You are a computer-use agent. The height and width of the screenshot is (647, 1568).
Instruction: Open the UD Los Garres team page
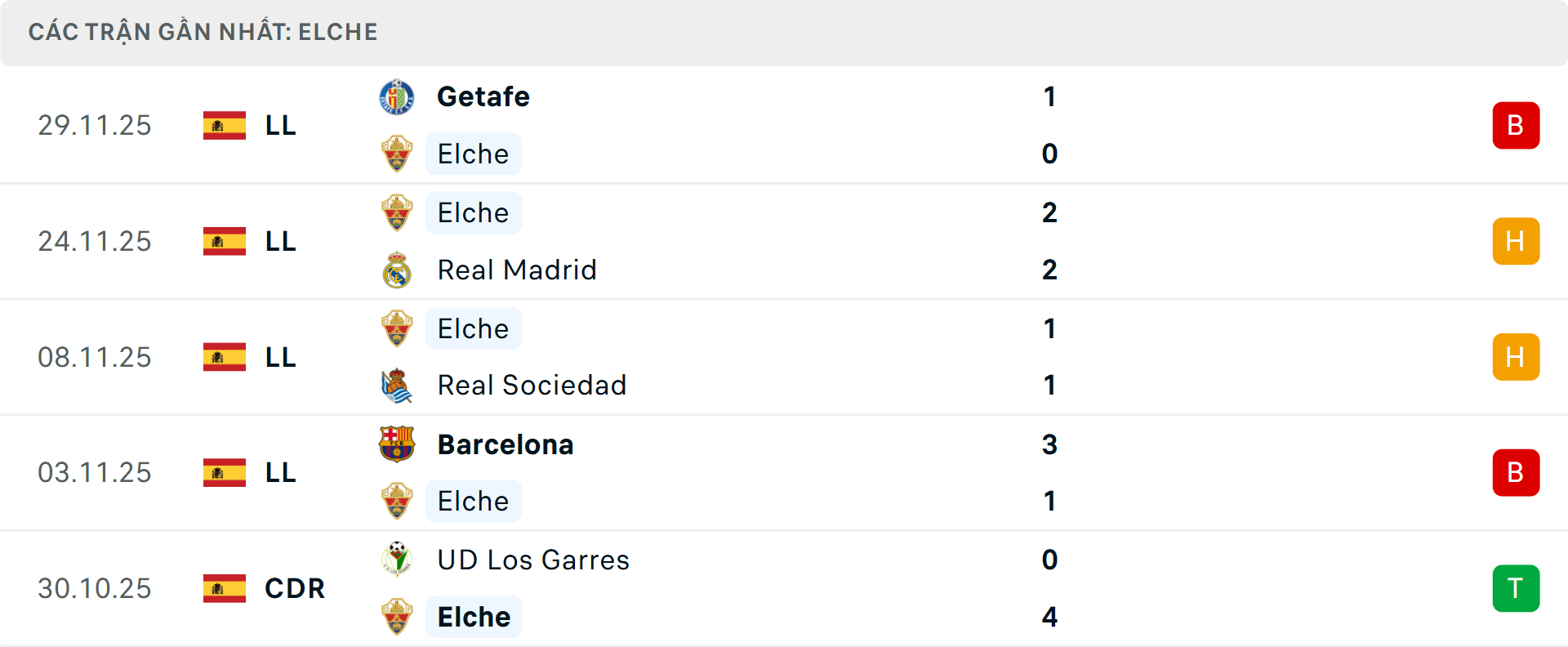[x=533, y=560]
